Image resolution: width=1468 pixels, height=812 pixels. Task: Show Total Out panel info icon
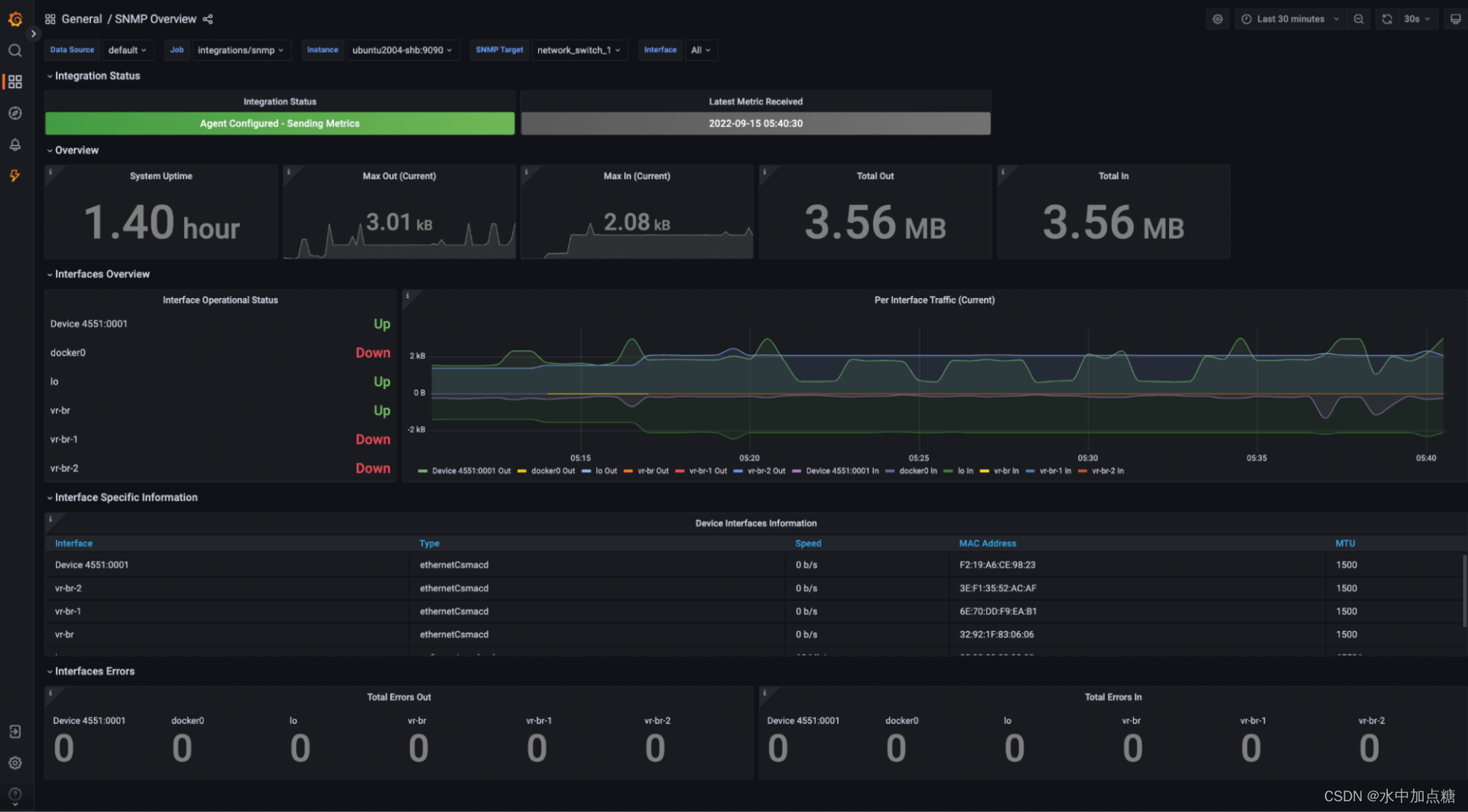tap(765, 171)
